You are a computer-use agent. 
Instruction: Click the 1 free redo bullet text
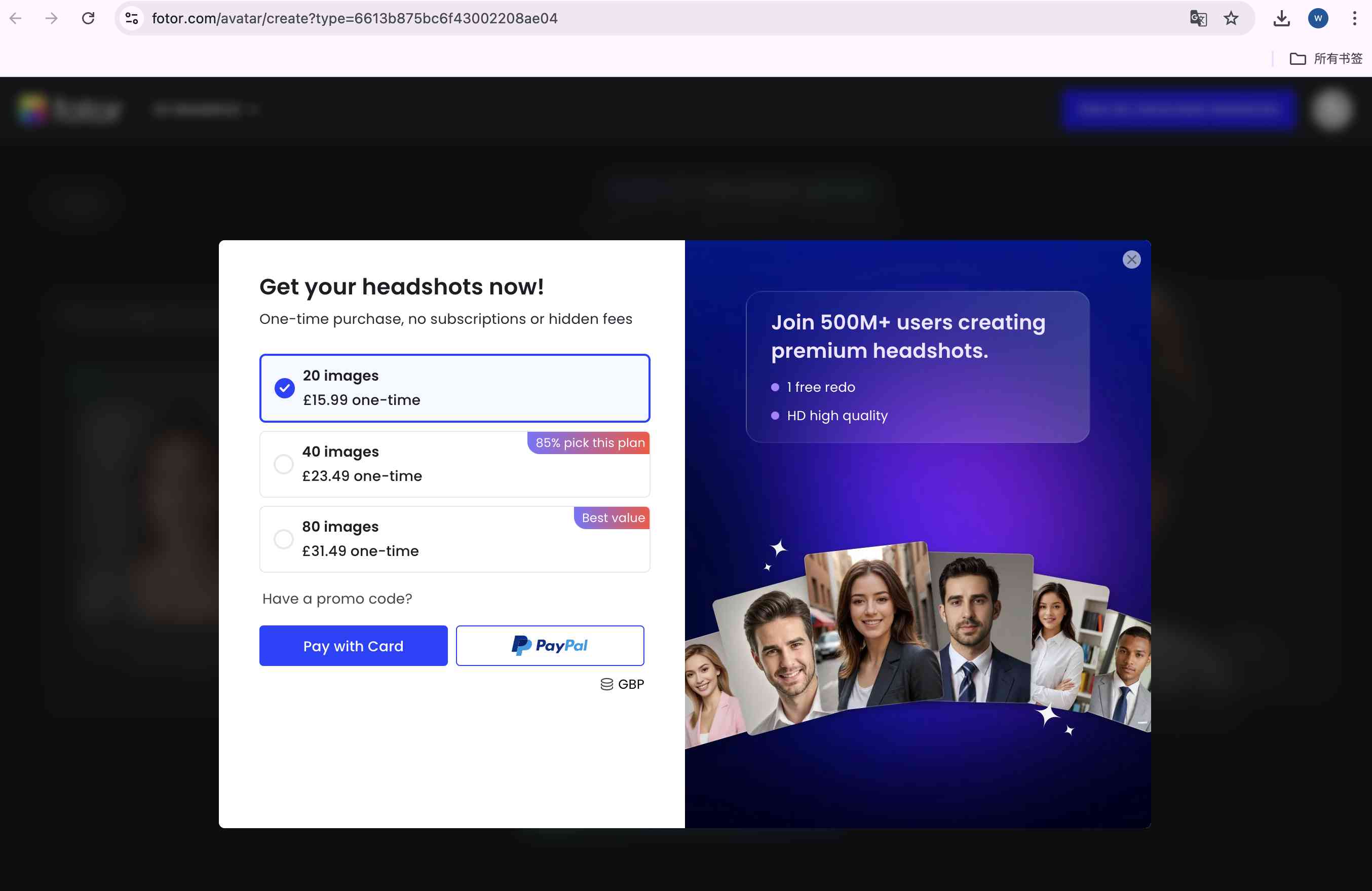click(x=821, y=388)
